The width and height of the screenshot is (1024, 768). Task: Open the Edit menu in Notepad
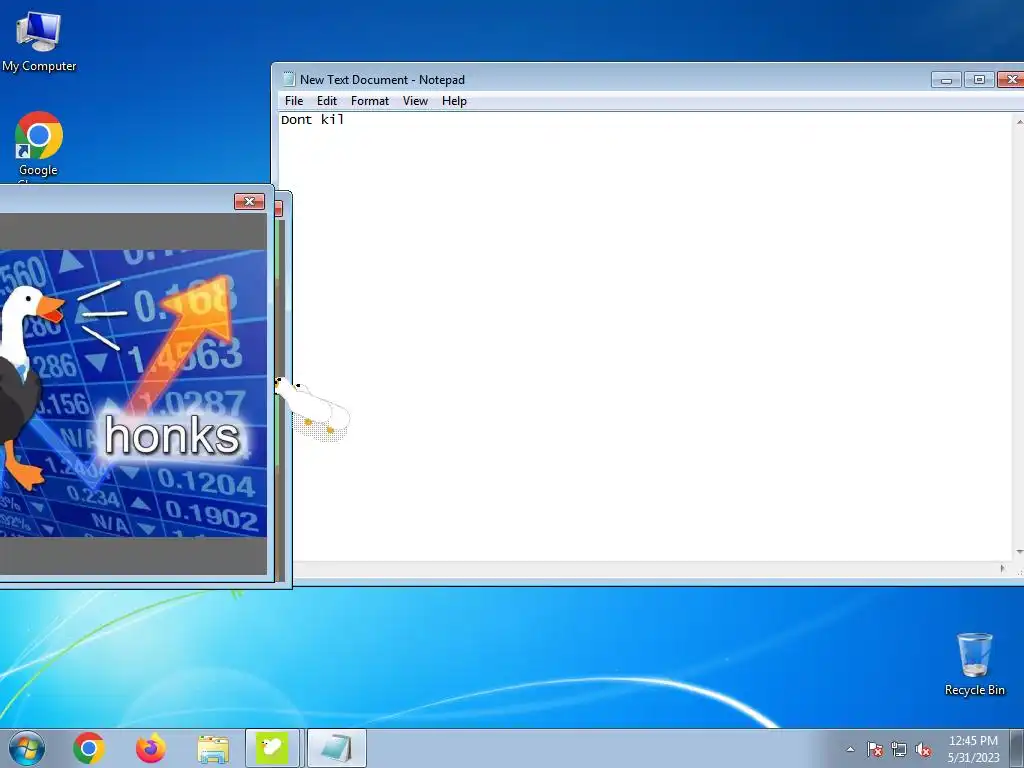pyautogui.click(x=327, y=101)
